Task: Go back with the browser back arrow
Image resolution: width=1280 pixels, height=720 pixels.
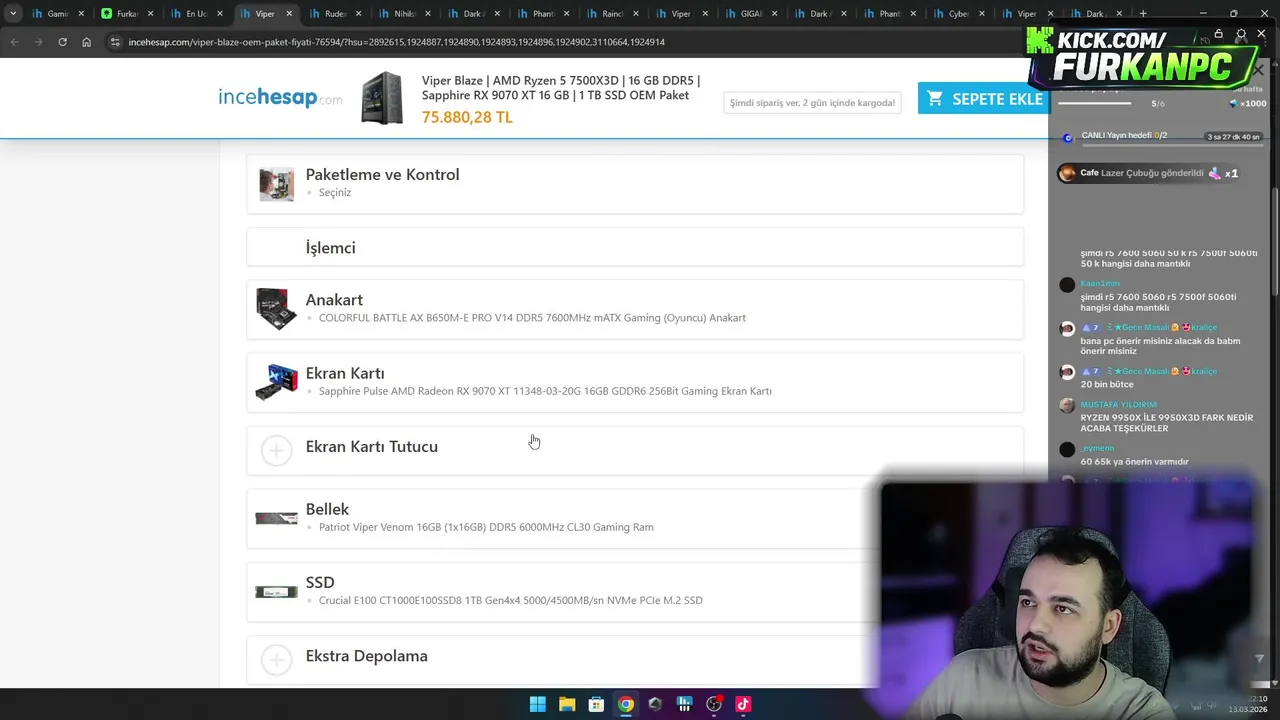Action: click(14, 42)
